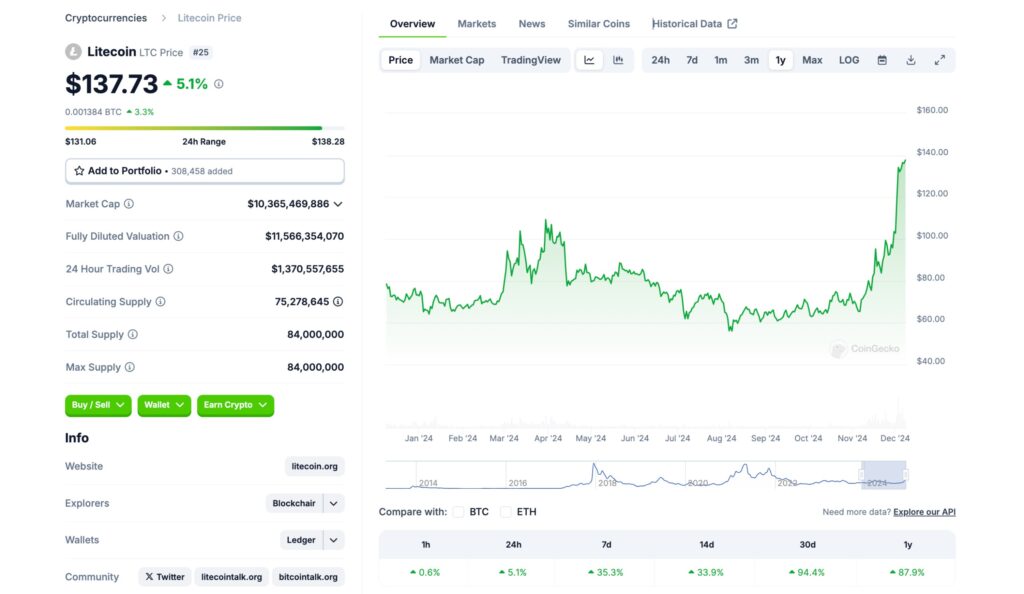Viewport: 1024px width, 594px height.
Task: Show Market Cap info tooltip icon
Action: coord(129,204)
